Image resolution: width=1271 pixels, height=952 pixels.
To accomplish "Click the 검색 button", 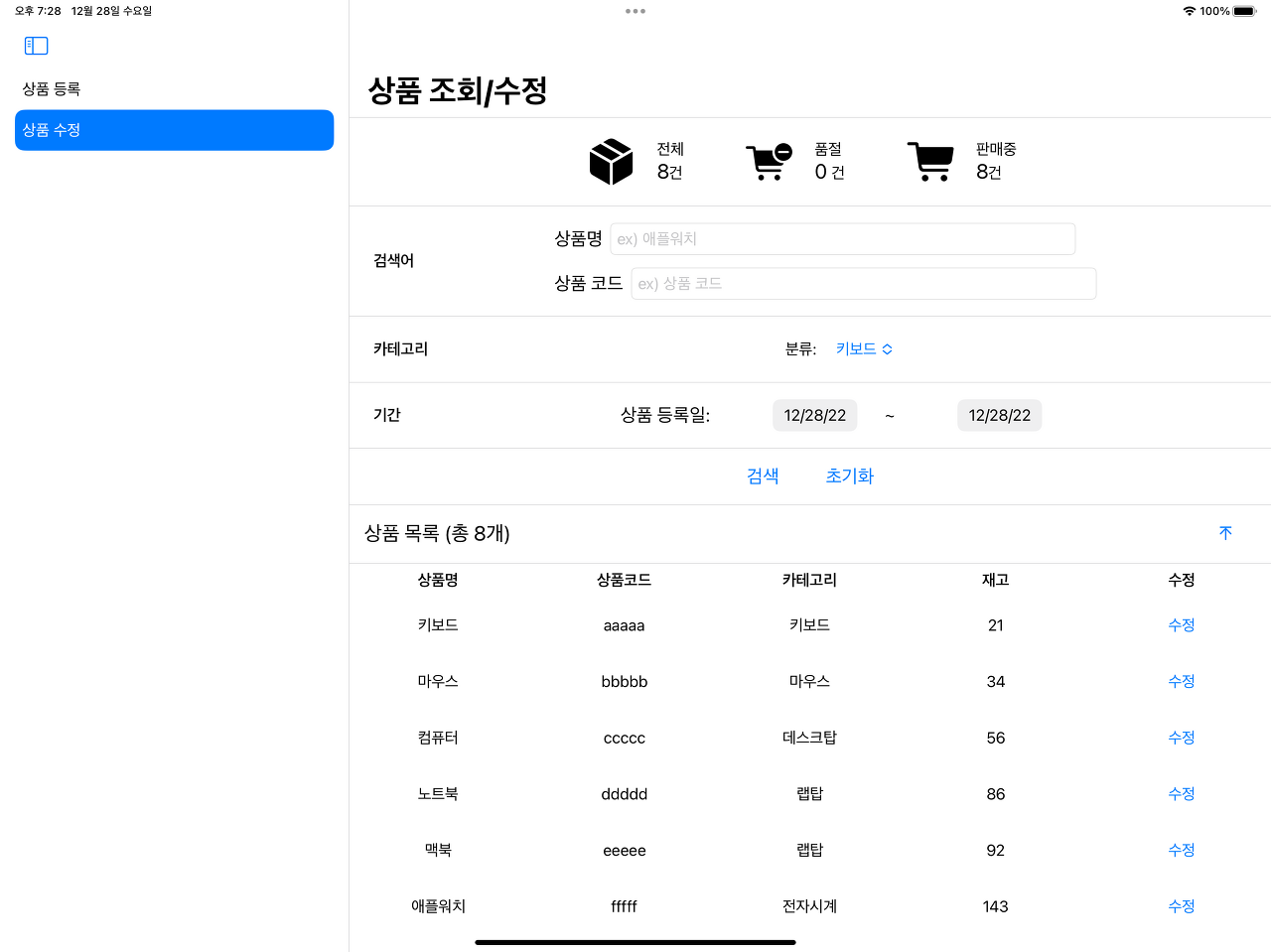I will (x=763, y=476).
